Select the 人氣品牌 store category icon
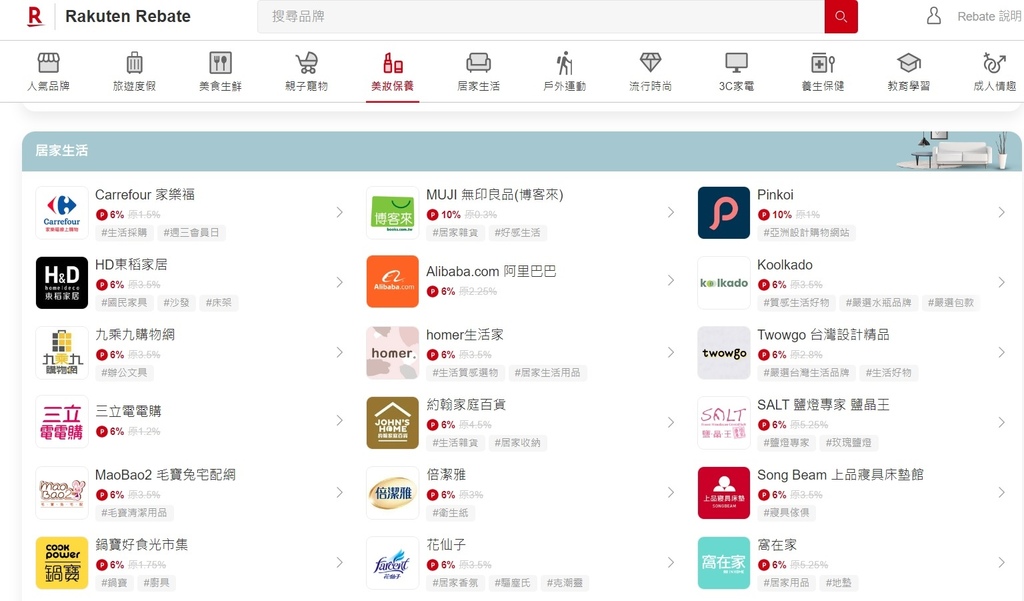This screenshot has height=601, width=1024. tap(48, 63)
